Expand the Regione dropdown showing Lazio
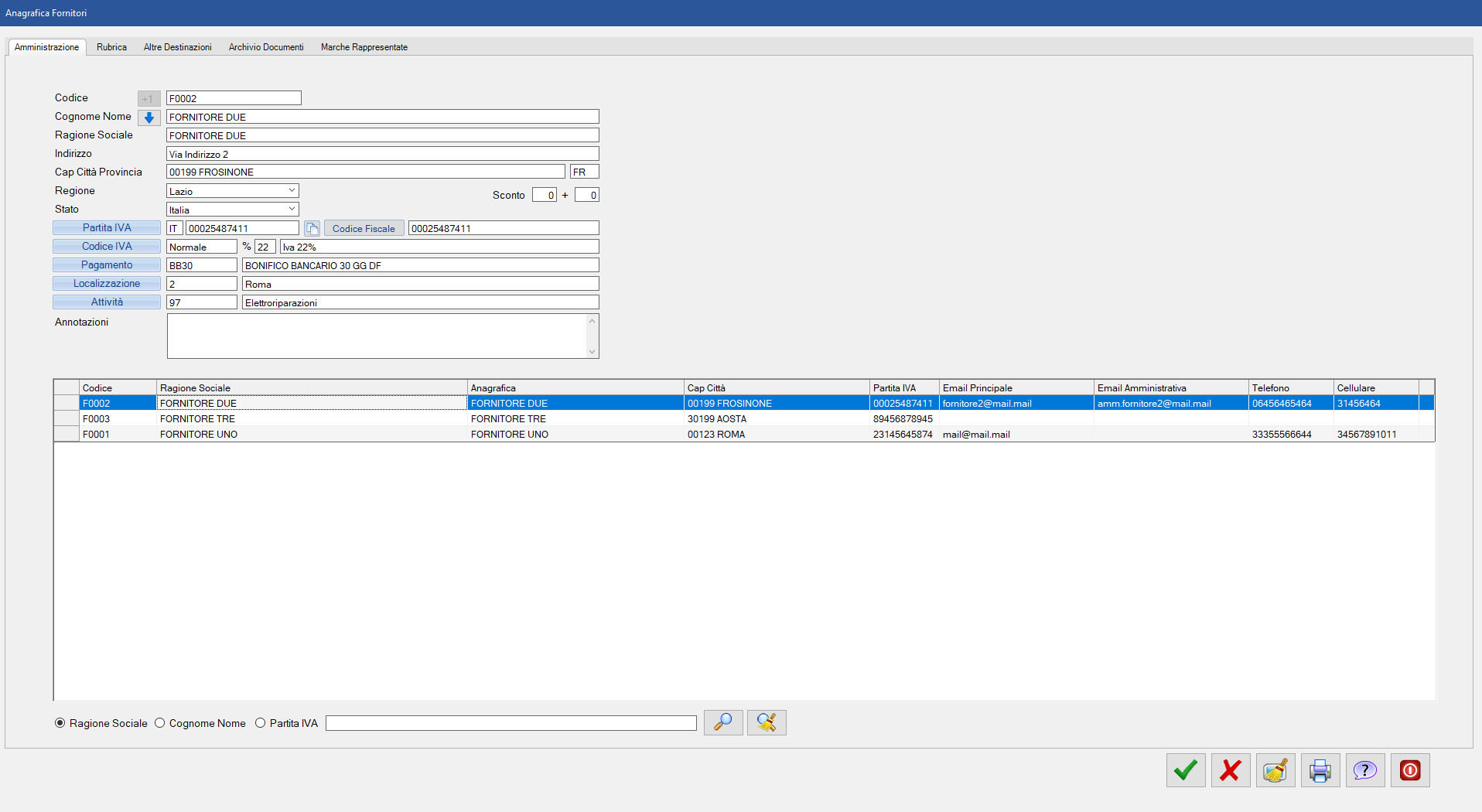 (292, 190)
